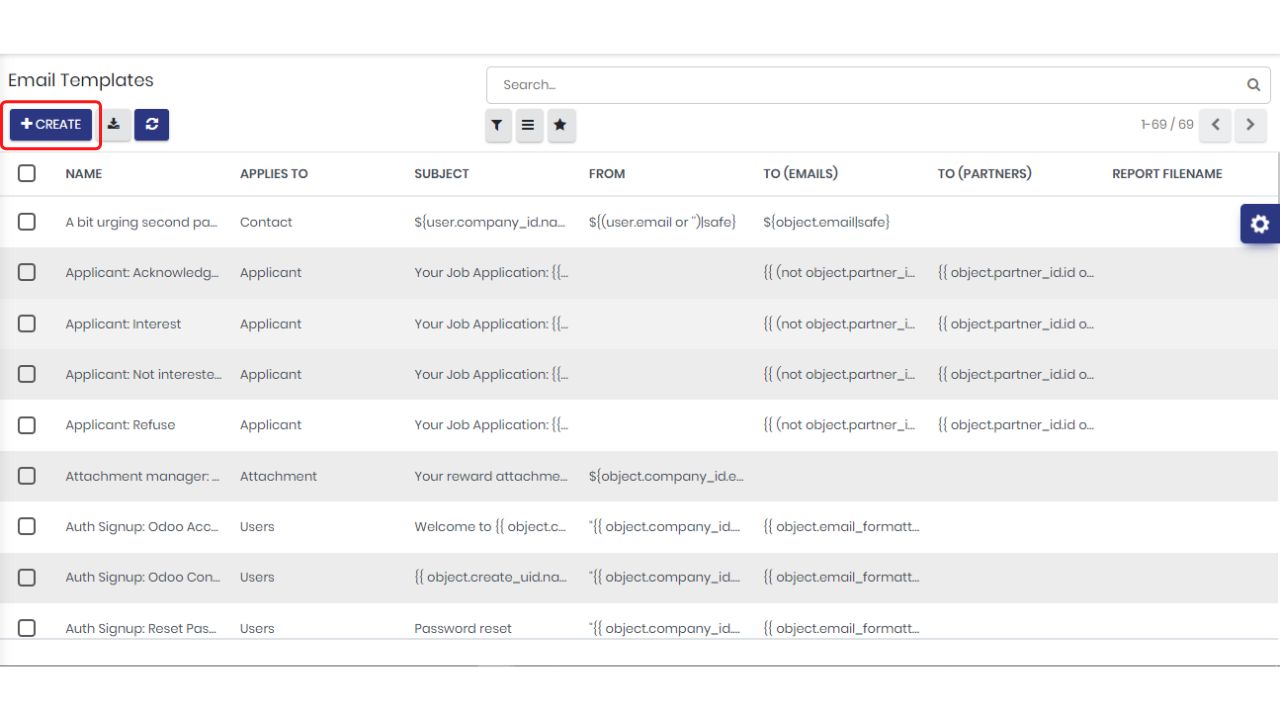Check the 'Auth Signup: Odoo Acc...' row checkbox

(x=27, y=526)
